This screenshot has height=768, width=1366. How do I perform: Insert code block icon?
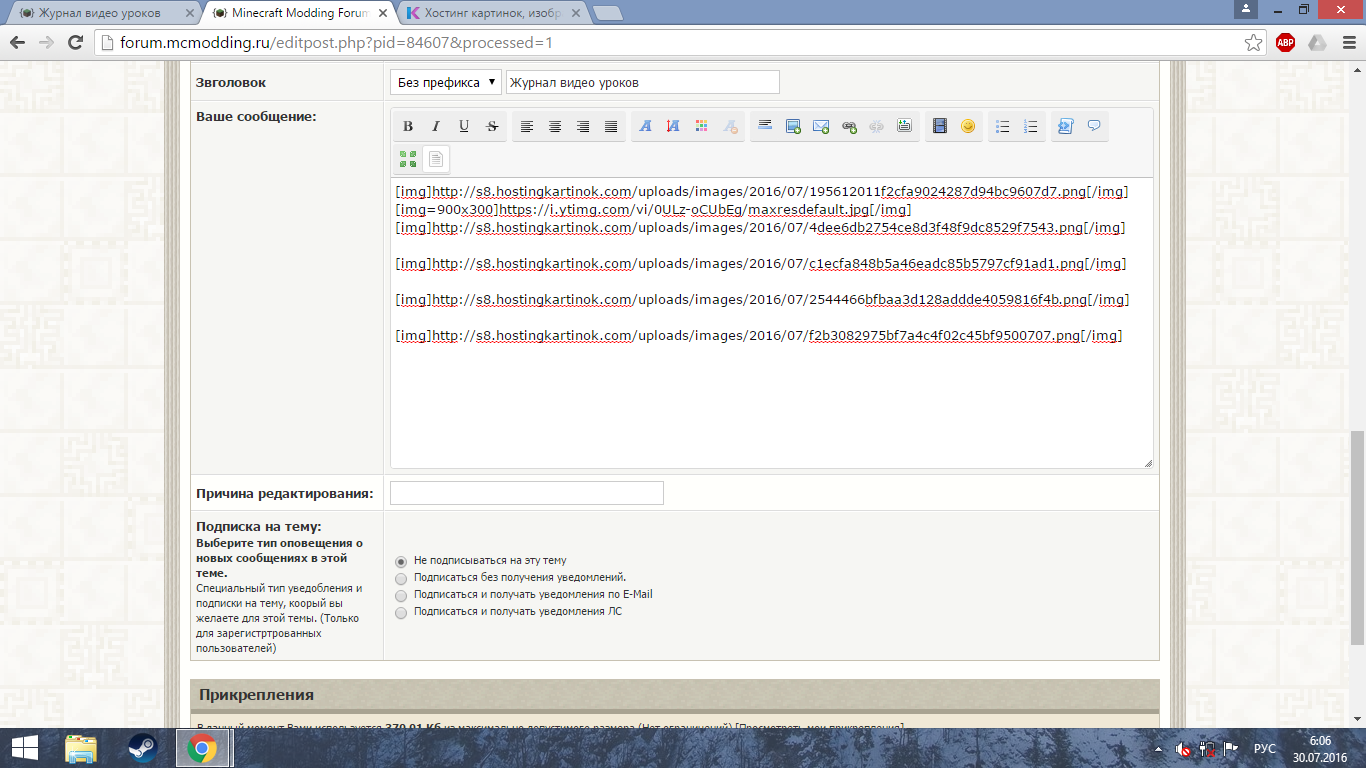point(1066,126)
